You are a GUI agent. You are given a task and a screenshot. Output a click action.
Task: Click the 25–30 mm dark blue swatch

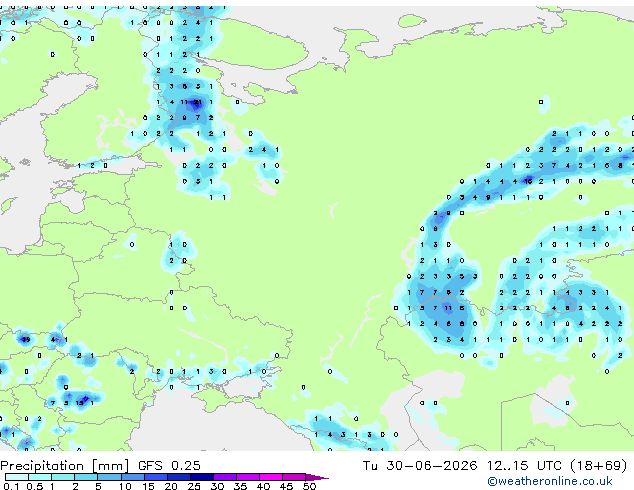202,477
